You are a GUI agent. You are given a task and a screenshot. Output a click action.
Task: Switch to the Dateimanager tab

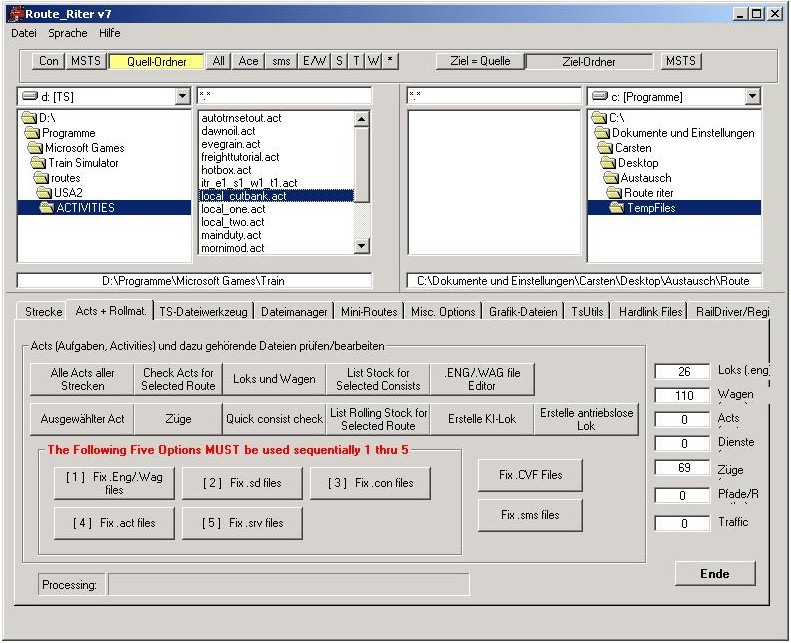click(x=294, y=312)
